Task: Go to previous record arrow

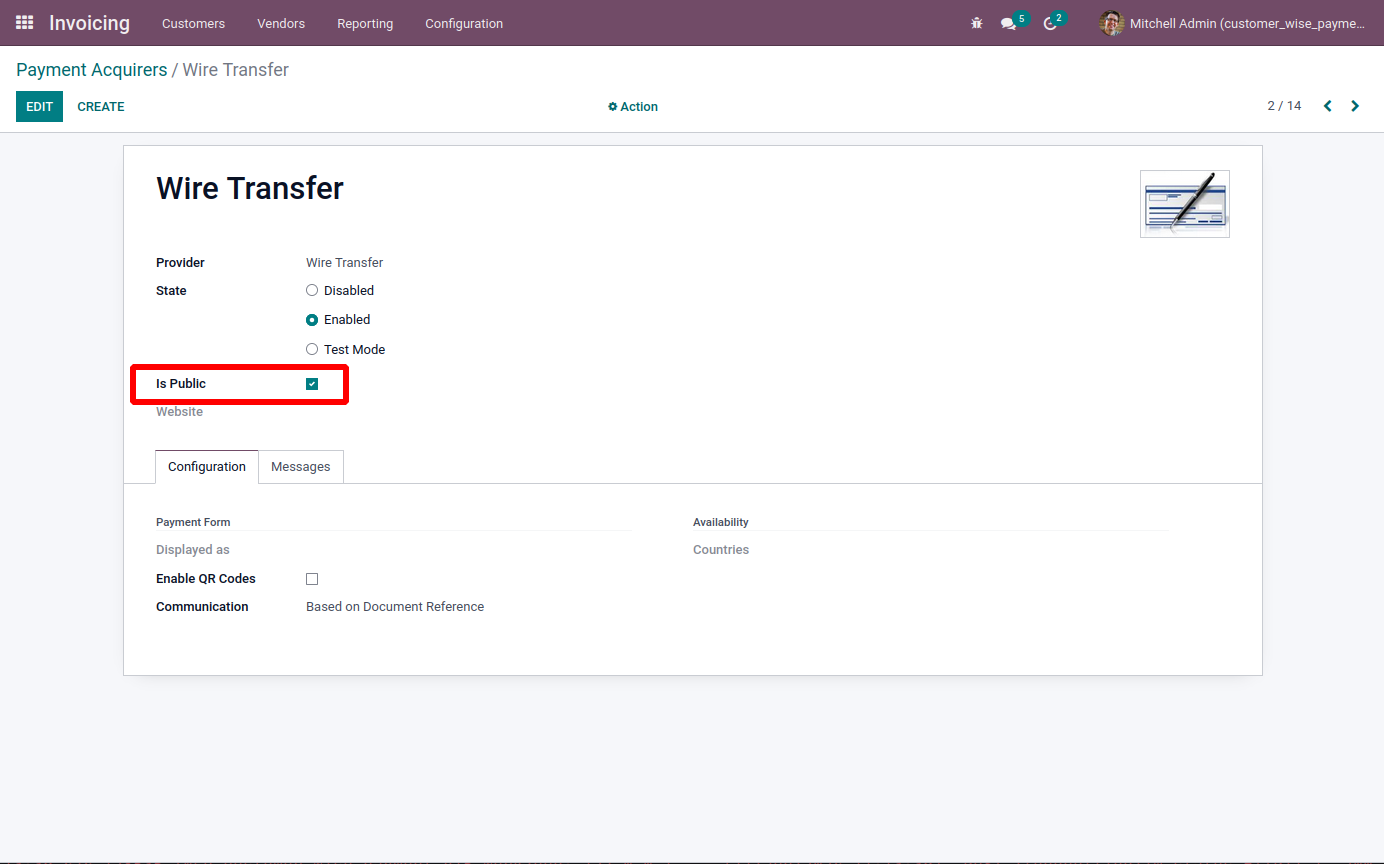Action: tap(1328, 106)
